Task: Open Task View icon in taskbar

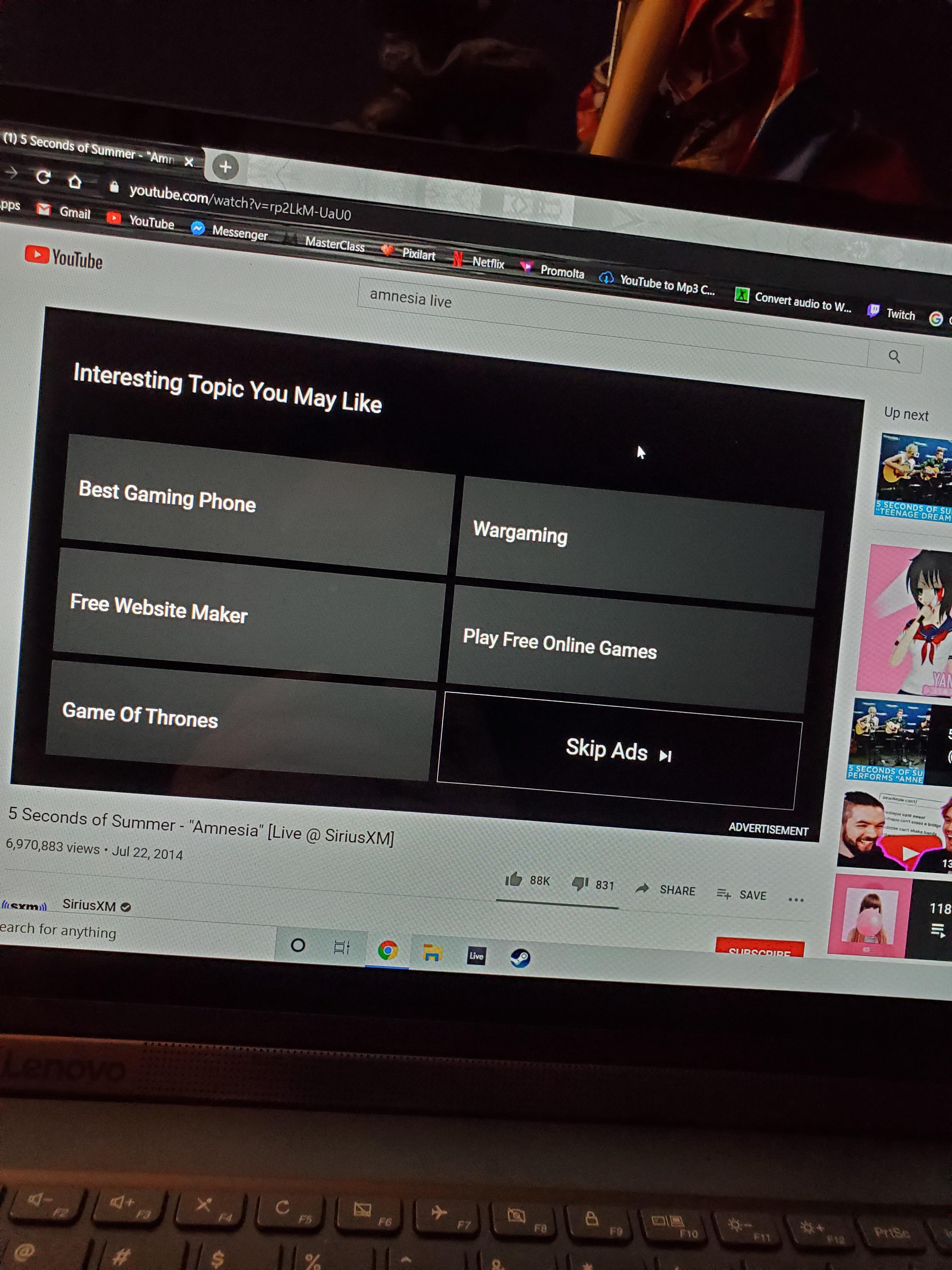Action: [342, 947]
